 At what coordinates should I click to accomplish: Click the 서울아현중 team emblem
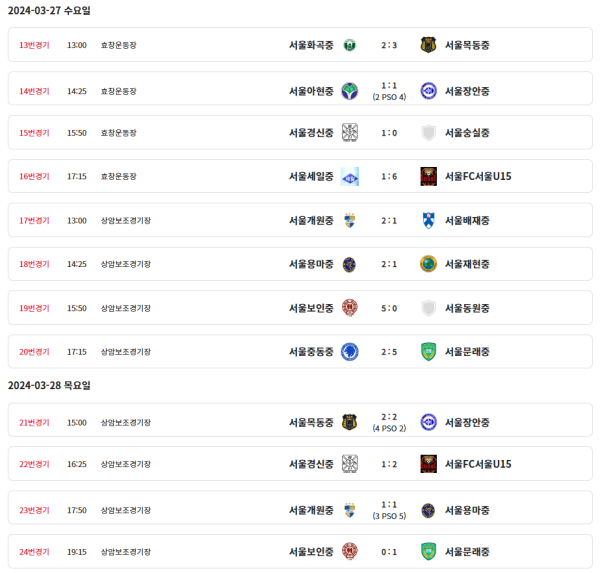[349, 90]
